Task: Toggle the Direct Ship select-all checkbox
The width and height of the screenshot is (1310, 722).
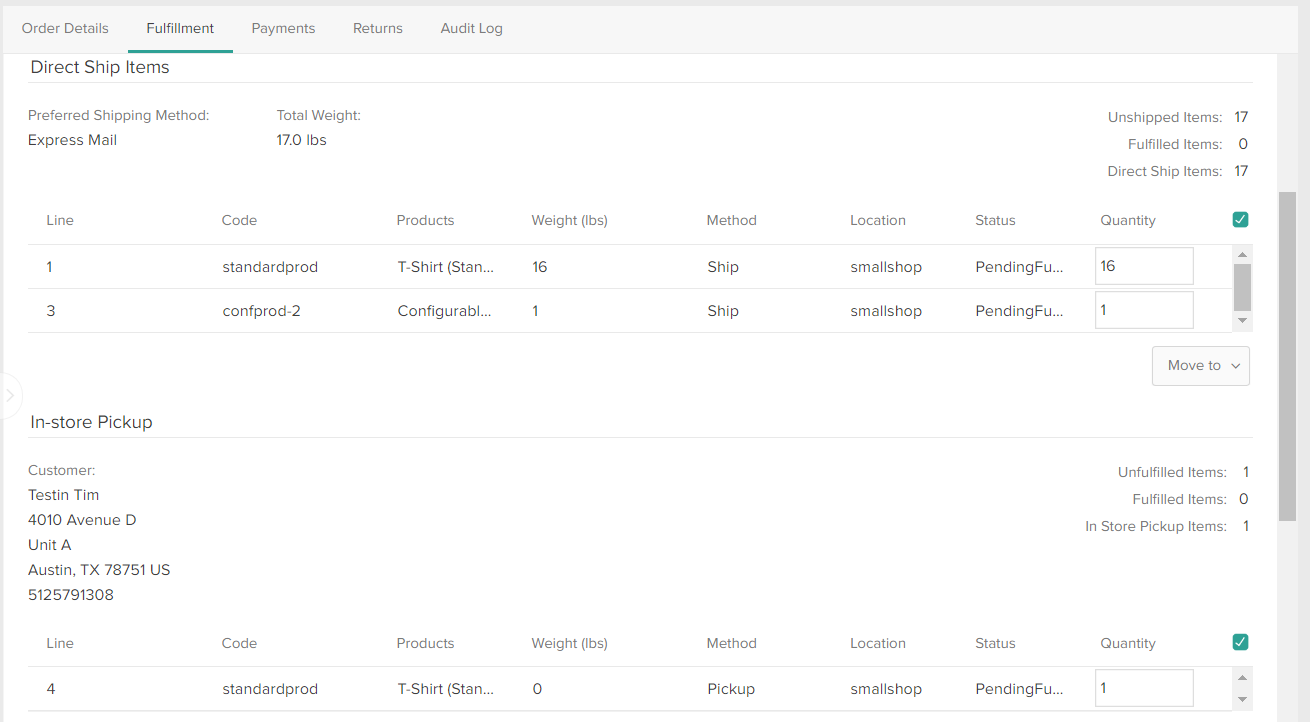Action: click(x=1240, y=219)
